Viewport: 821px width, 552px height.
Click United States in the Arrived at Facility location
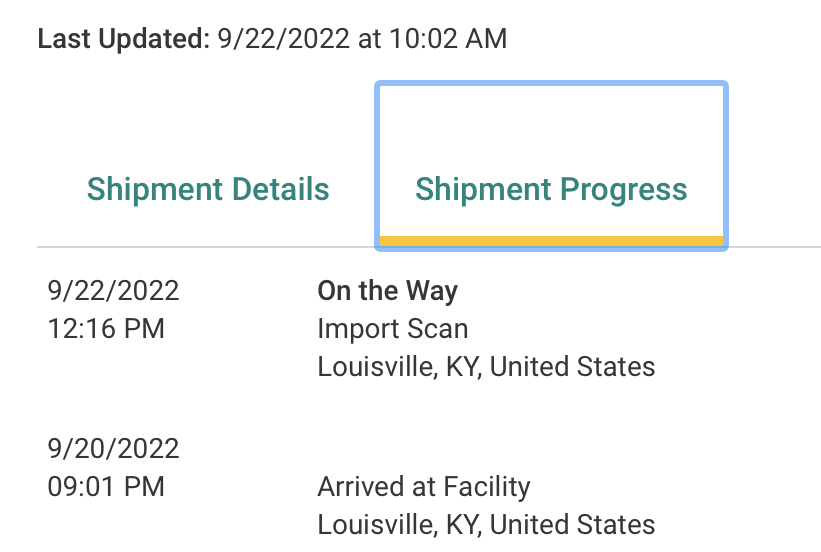pos(572,524)
